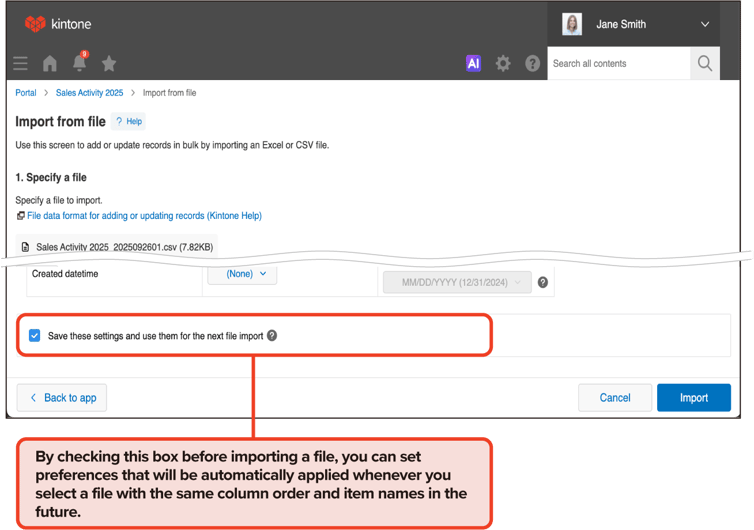This screenshot has height=530, width=754.
Task: Open the help question mark in header
Action: click(532, 63)
